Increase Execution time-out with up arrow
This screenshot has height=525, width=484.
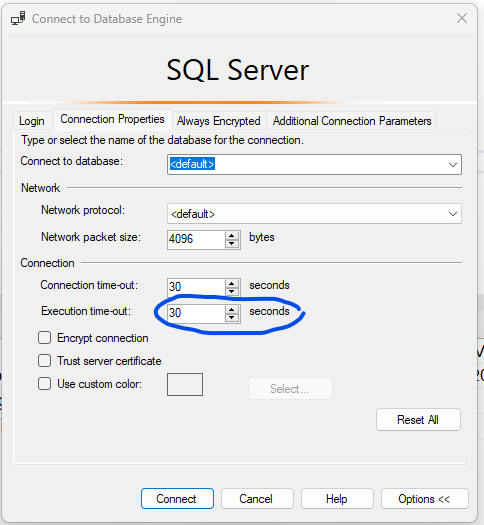232,309
